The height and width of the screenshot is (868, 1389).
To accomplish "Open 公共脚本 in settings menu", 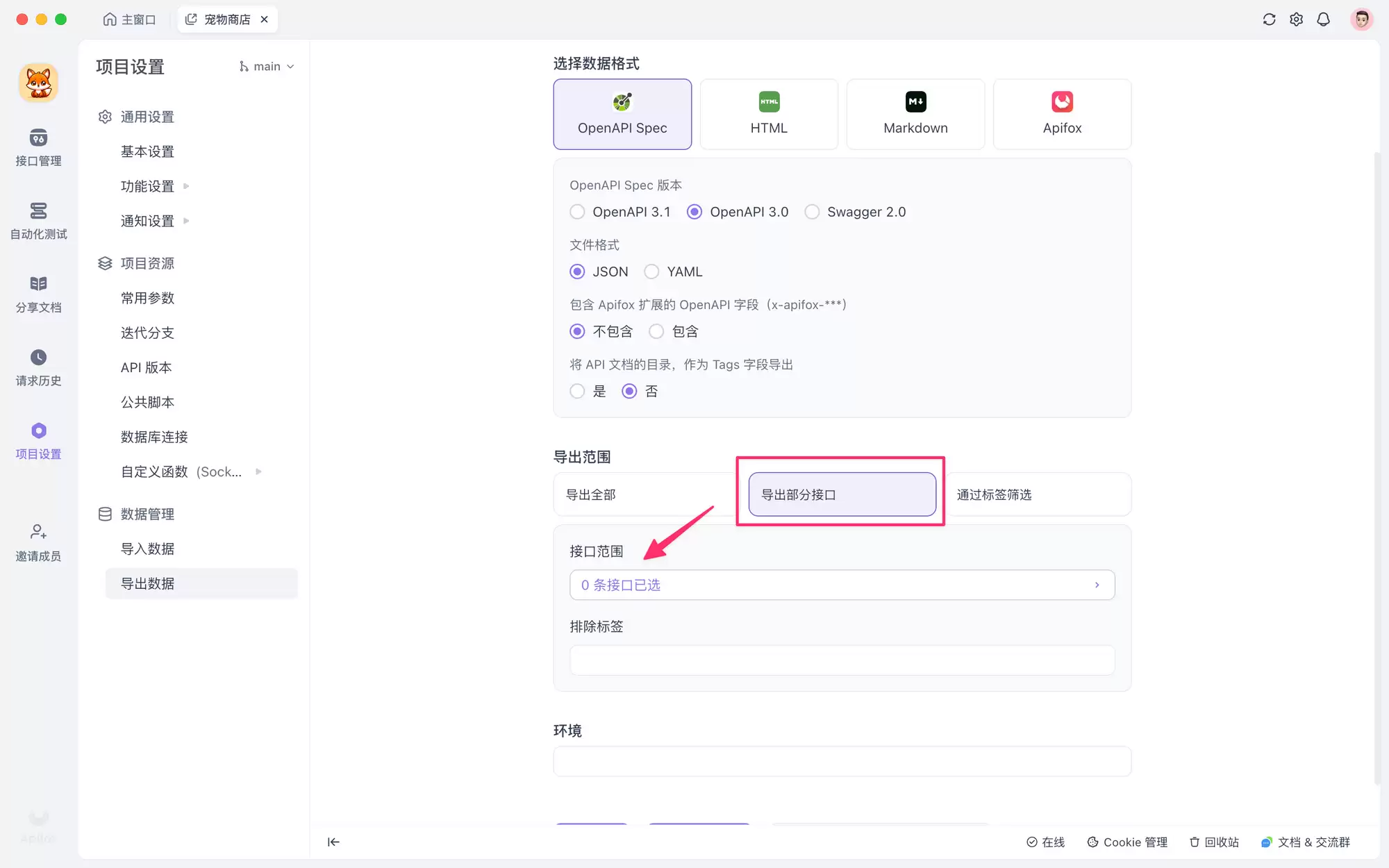I will tap(147, 402).
